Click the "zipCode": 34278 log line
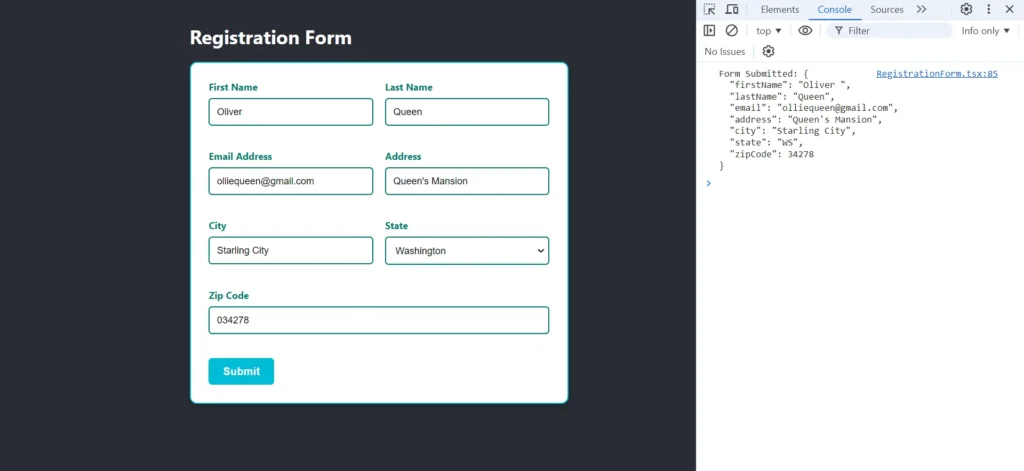 [771, 154]
